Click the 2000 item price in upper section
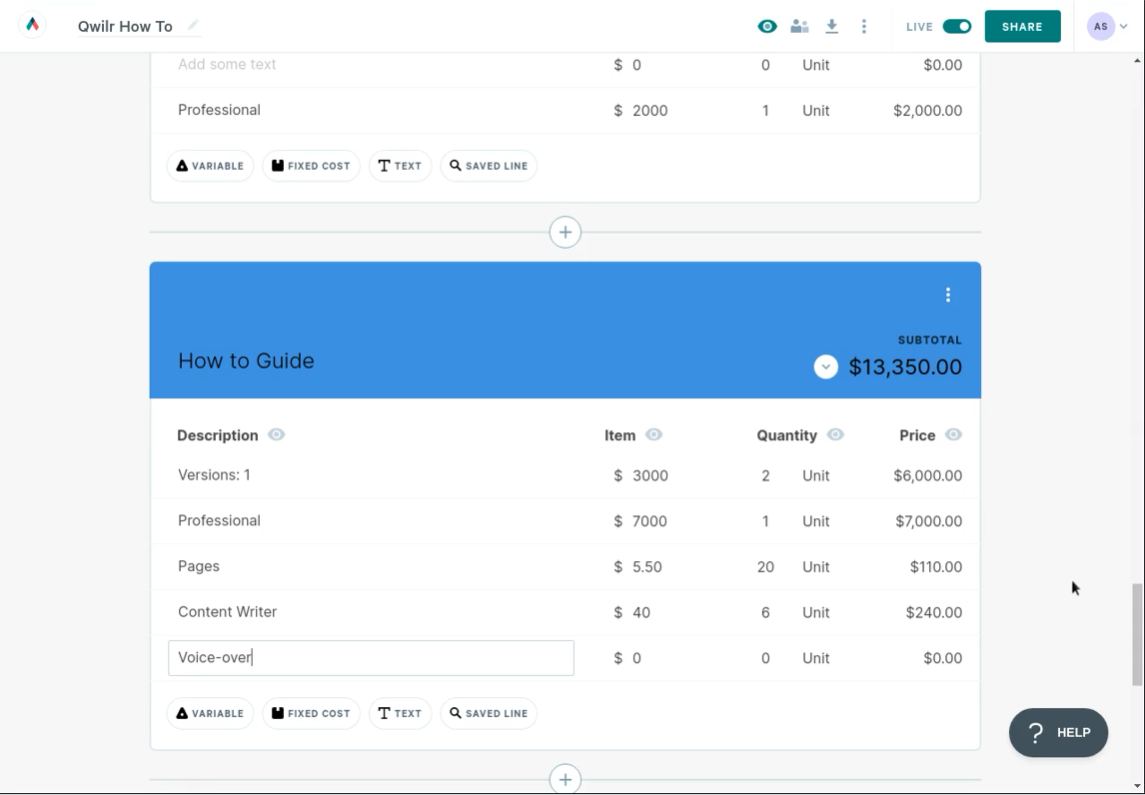 pos(650,111)
